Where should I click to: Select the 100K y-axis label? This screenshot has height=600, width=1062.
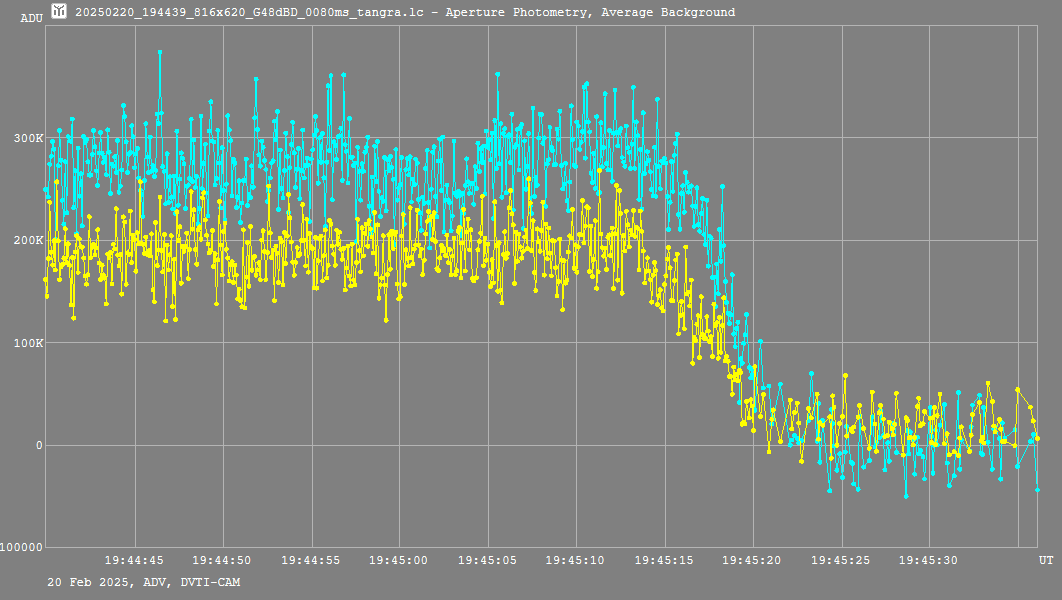[x=27, y=343]
